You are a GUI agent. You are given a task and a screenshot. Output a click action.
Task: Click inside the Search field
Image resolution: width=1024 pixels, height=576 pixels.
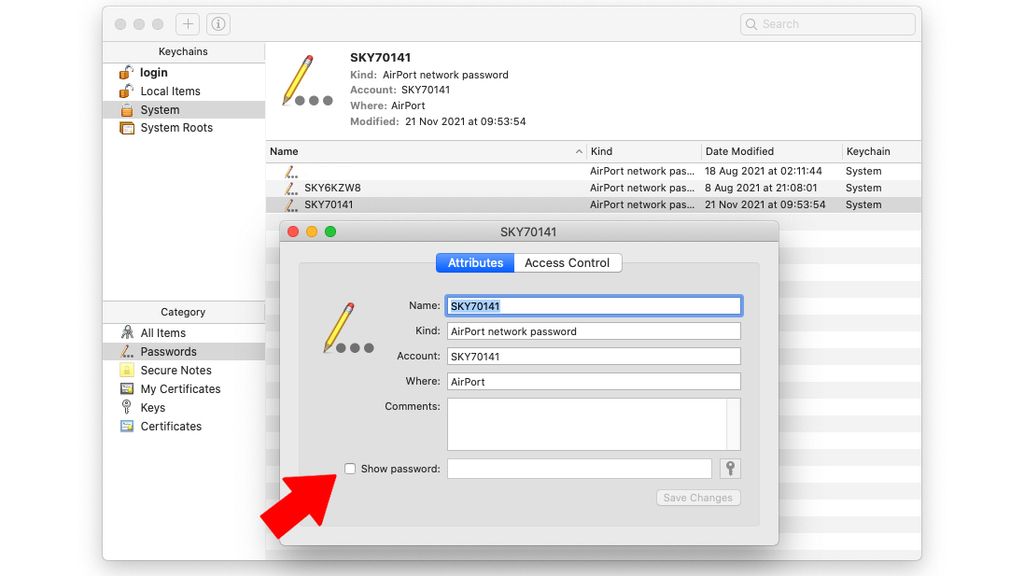pyautogui.click(x=827, y=23)
